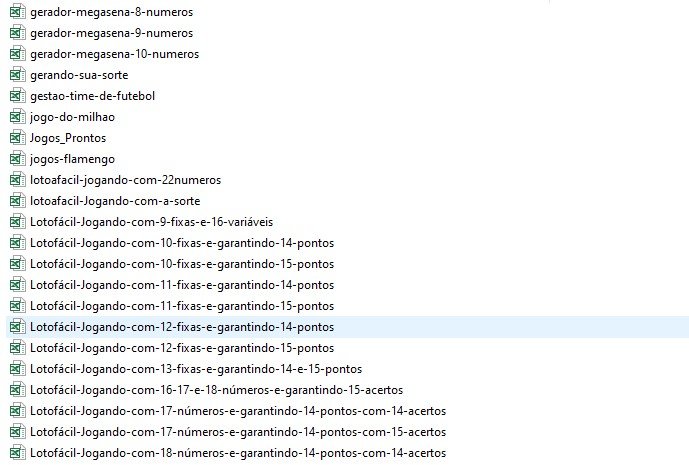
Task: Select the gestao-time-de-futebol file name
Action: coord(93,96)
